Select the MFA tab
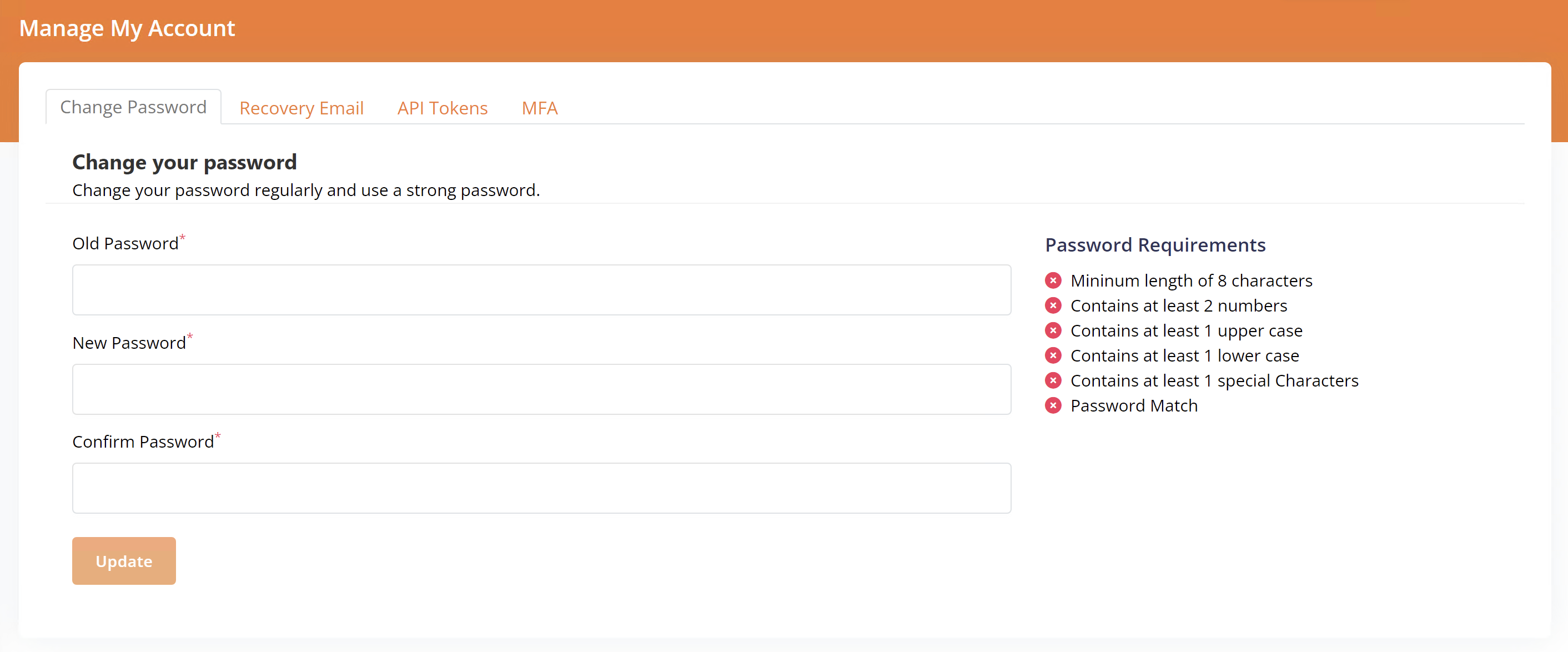This screenshot has width=1568, height=652. [x=539, y=108]
